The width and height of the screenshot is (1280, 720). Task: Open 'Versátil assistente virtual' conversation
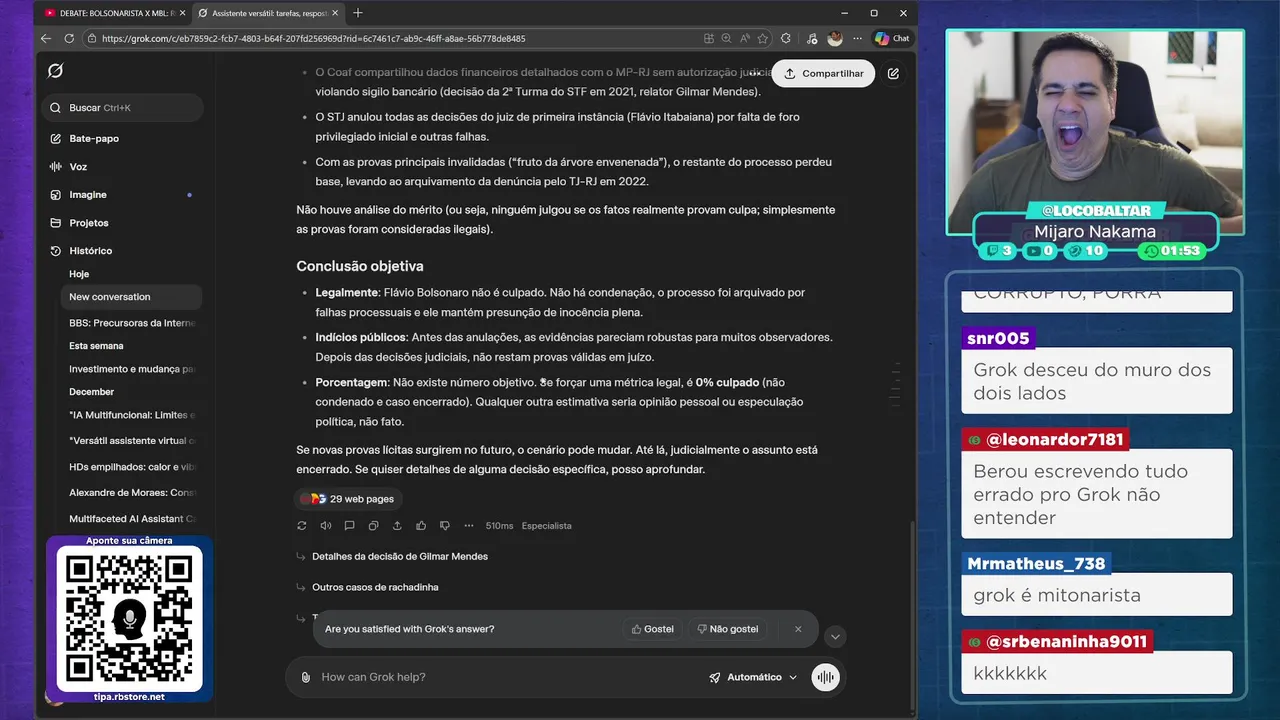(x=132, y=441)
